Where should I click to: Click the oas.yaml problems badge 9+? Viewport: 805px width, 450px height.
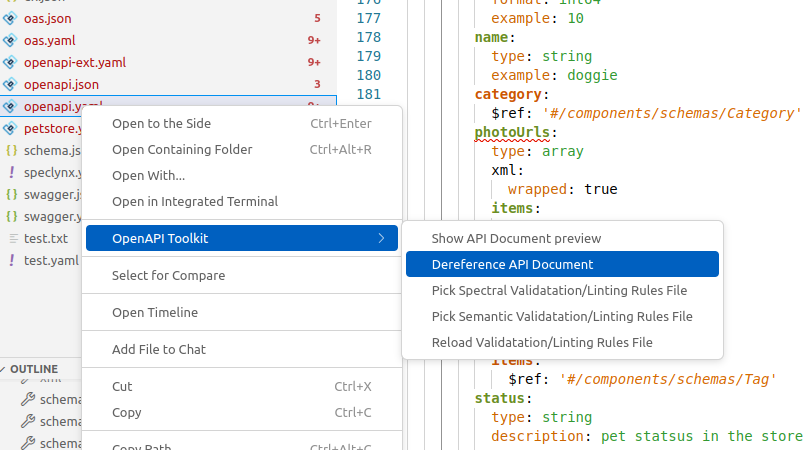pos(314,40)
